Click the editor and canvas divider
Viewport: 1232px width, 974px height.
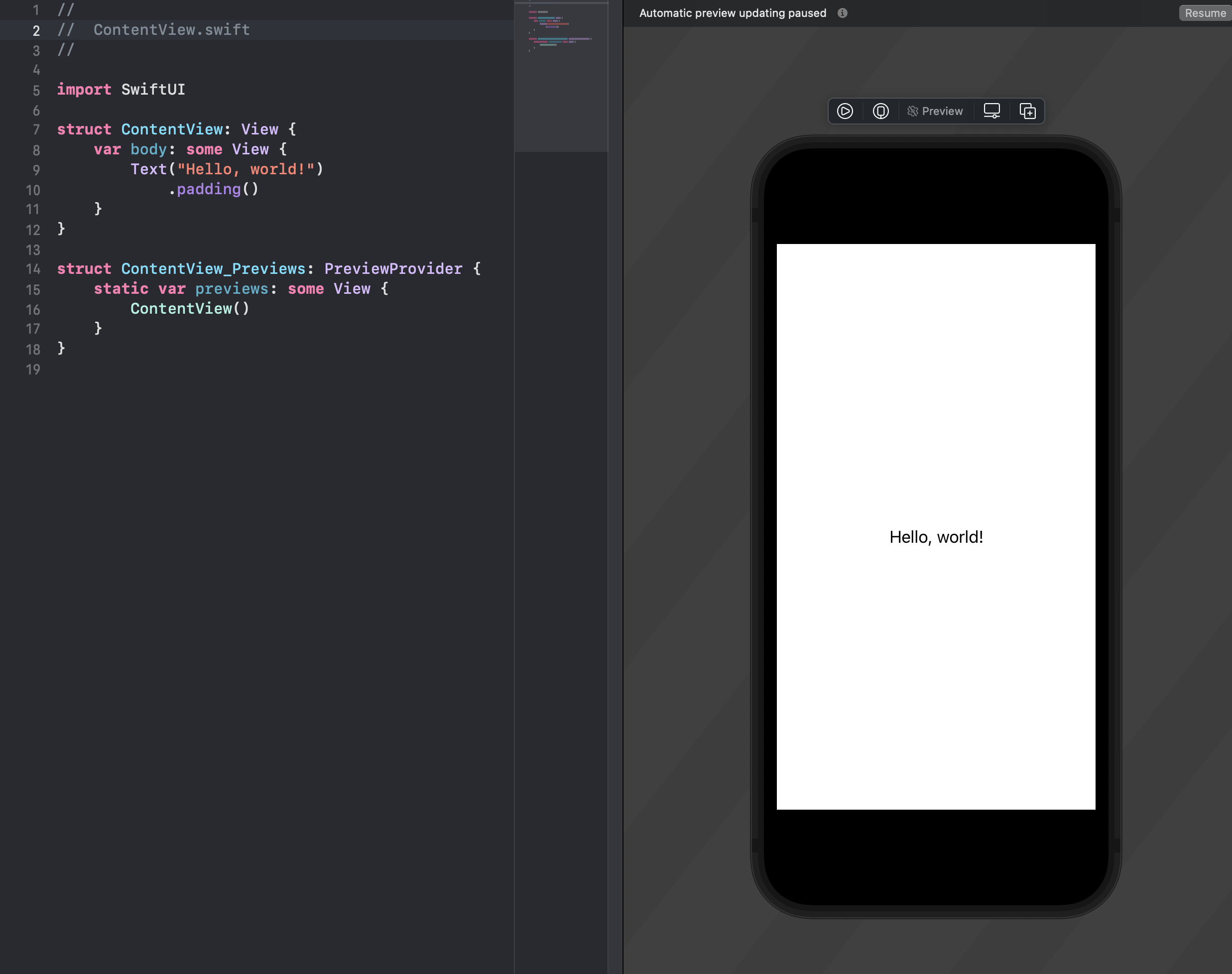coord(622,485)
